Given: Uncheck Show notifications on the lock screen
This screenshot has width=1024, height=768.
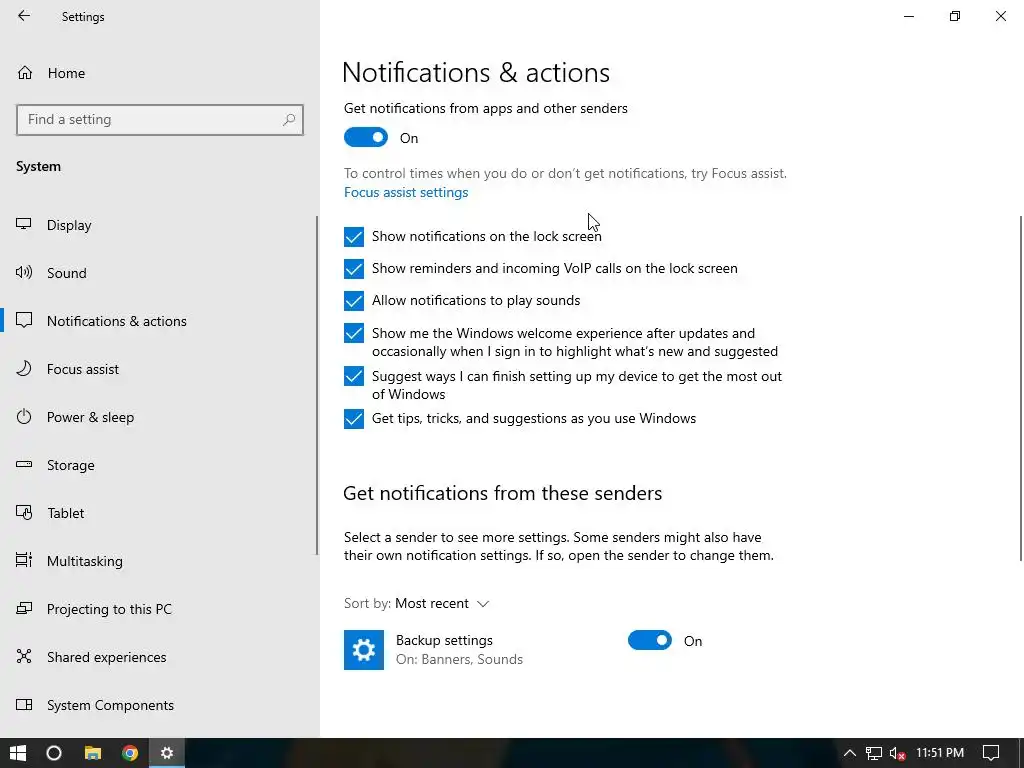Looking at the screenshot, I should click(x=354, y=236).
